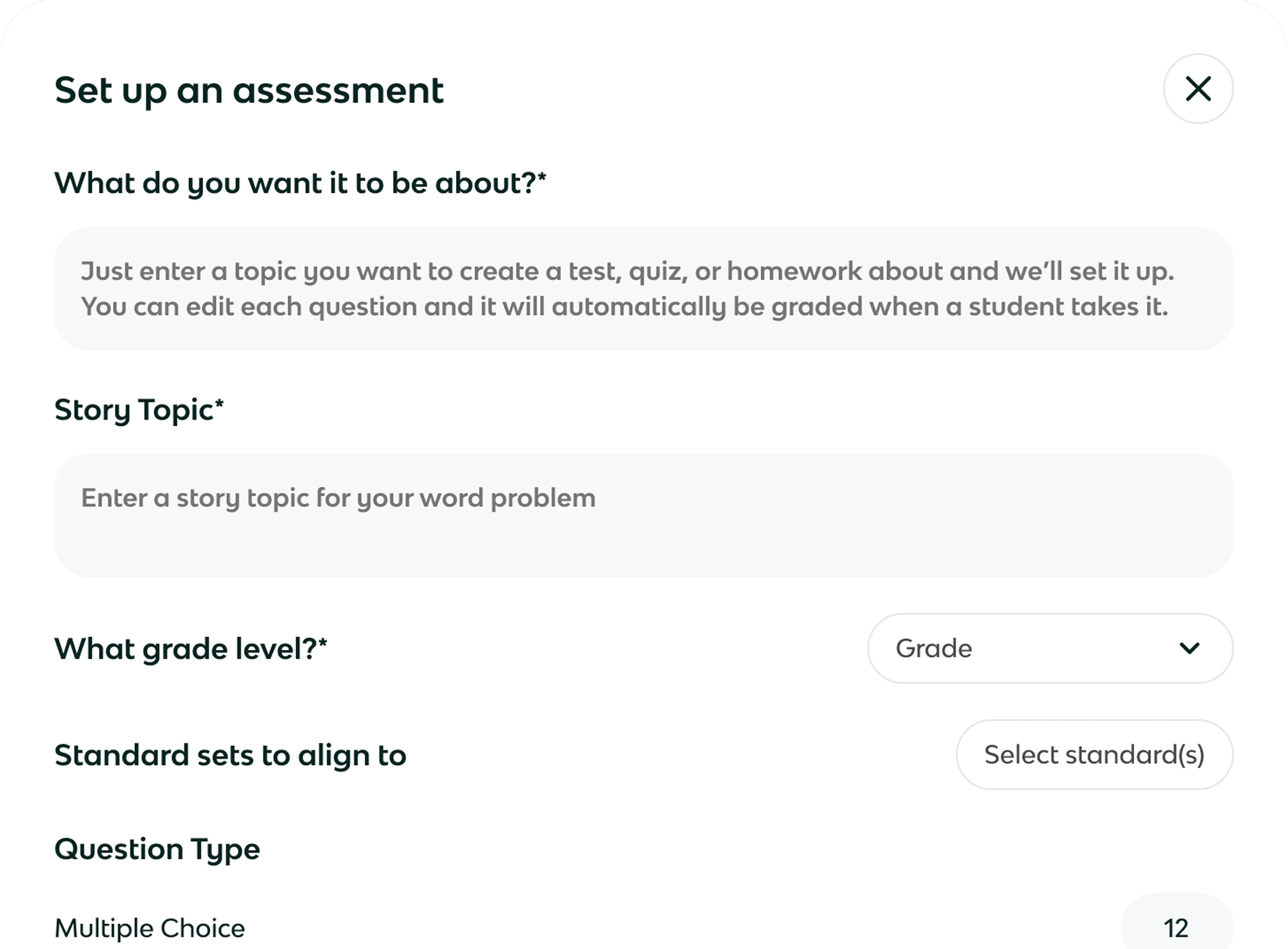1288x949 pixels.
Task: Click the Select standard(s) button
Action: (1094, 755)
